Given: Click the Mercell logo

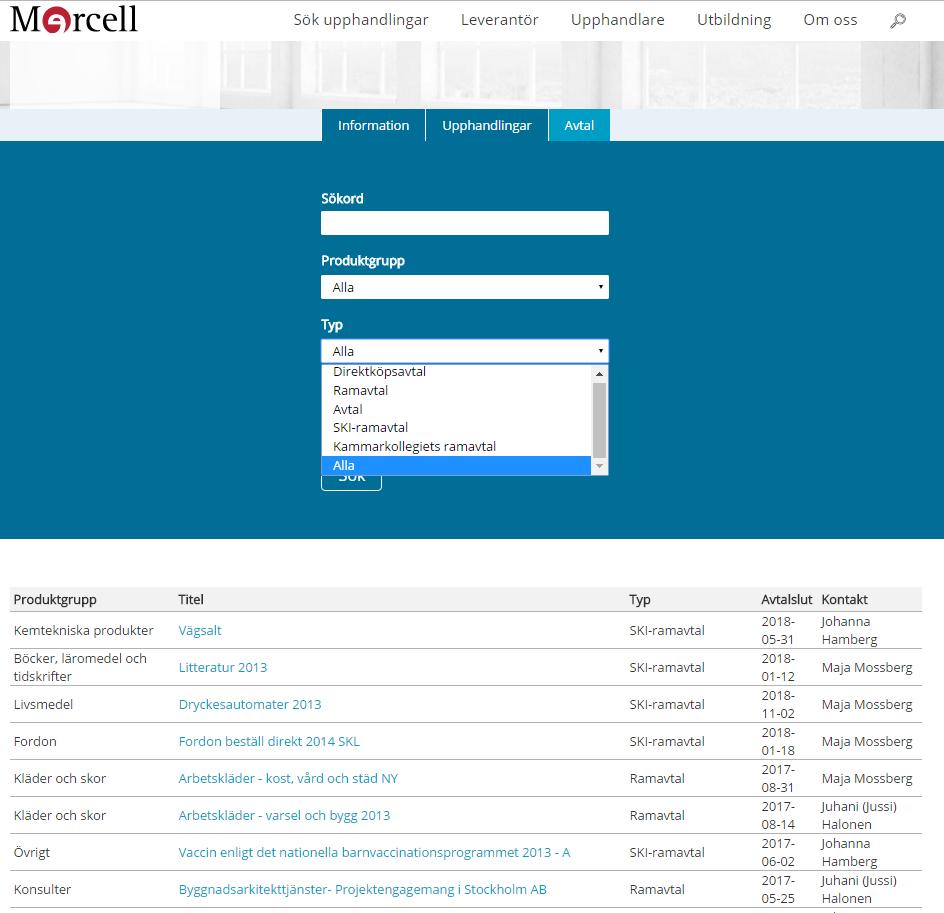Looking at the screenshot, I should (x=74, y=19).
